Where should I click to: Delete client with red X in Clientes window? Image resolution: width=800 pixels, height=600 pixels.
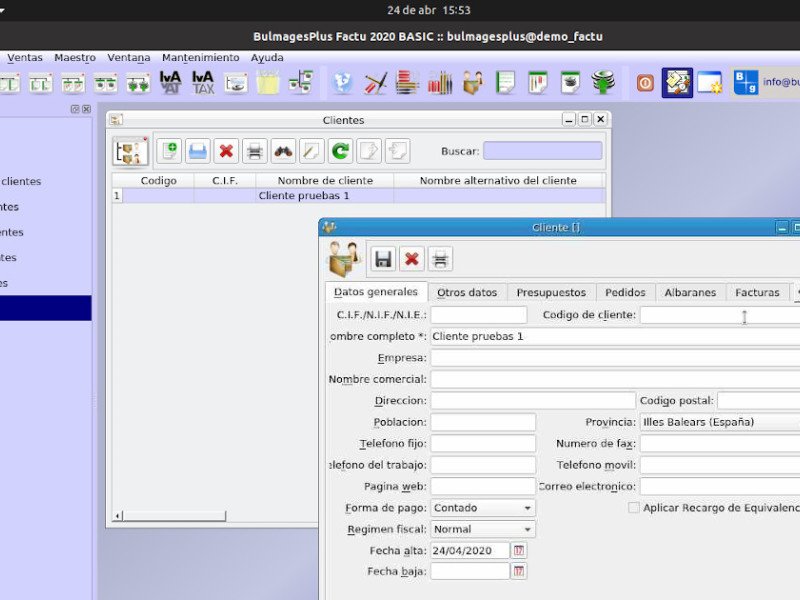point(226,151)
